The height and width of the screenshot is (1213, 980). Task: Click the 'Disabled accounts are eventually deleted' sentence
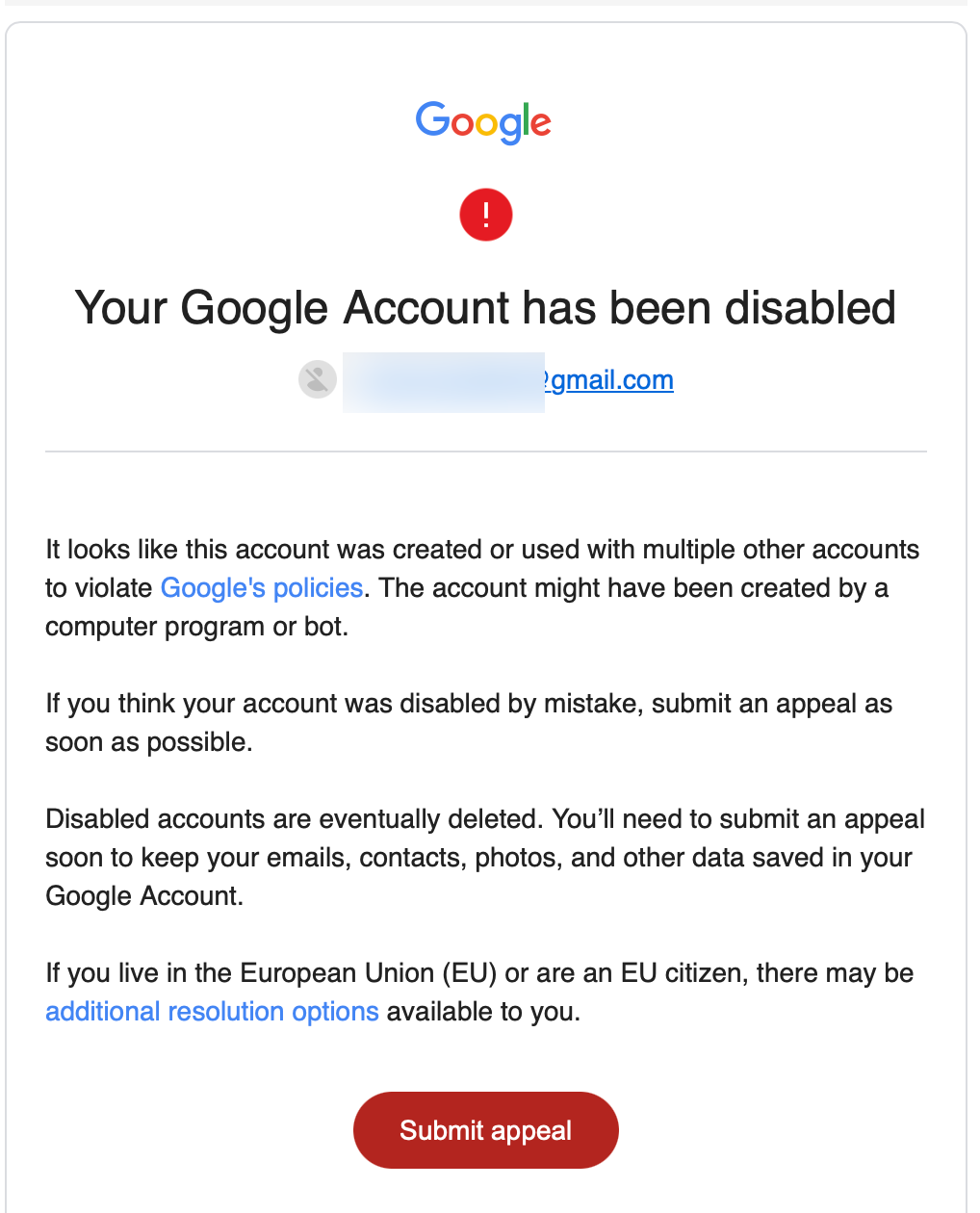coord(295,819)
